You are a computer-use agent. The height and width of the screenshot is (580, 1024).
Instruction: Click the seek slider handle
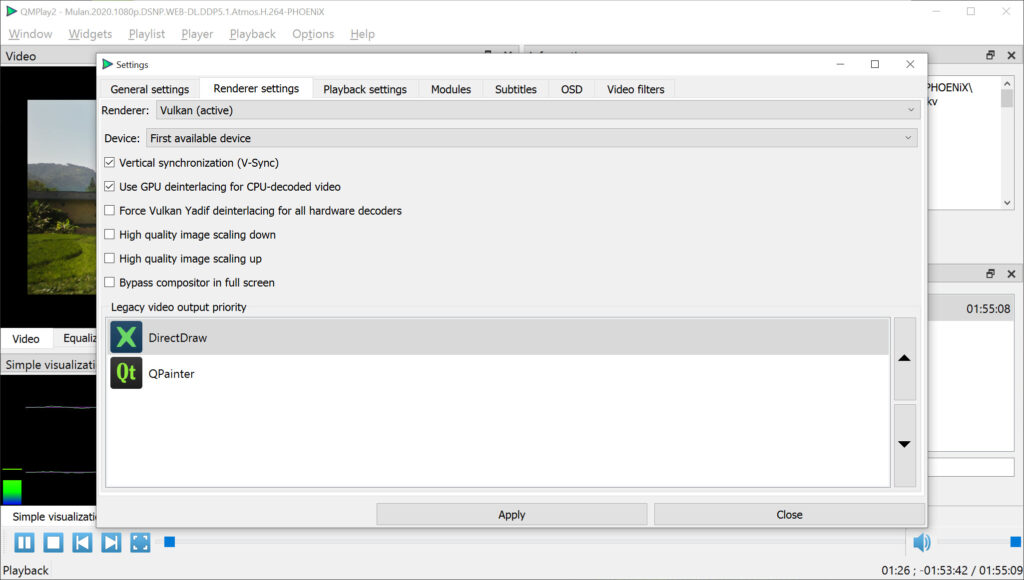point(169,541)
